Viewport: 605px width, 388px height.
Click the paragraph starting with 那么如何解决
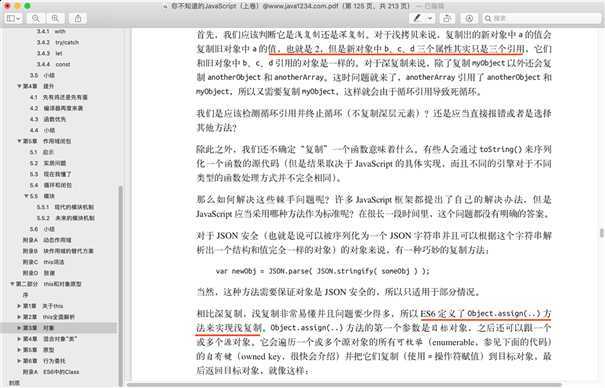[x=373, y=207]
